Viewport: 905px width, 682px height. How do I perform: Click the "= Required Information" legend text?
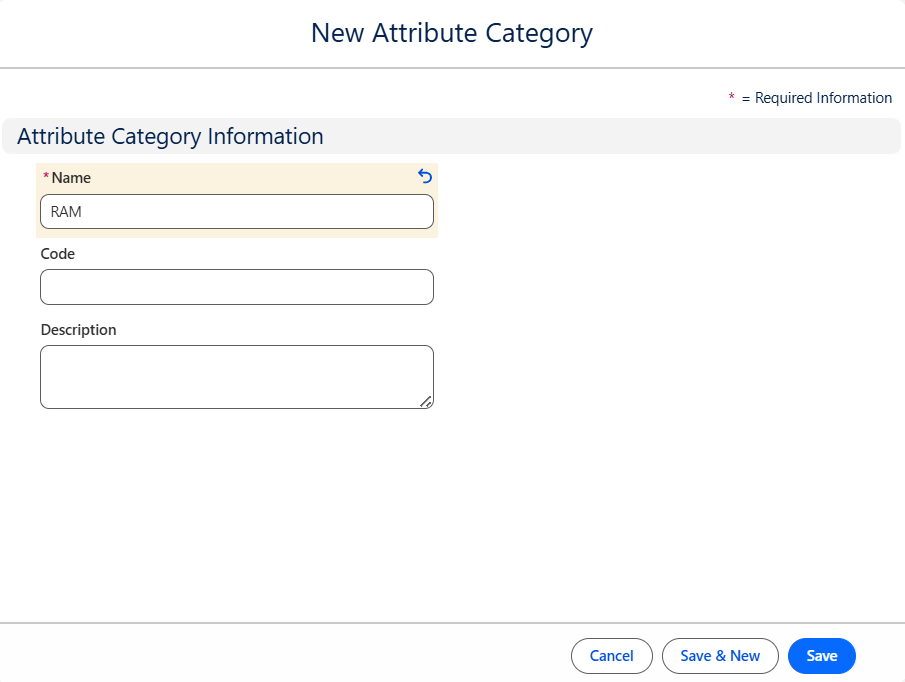[x=817, y=98]
